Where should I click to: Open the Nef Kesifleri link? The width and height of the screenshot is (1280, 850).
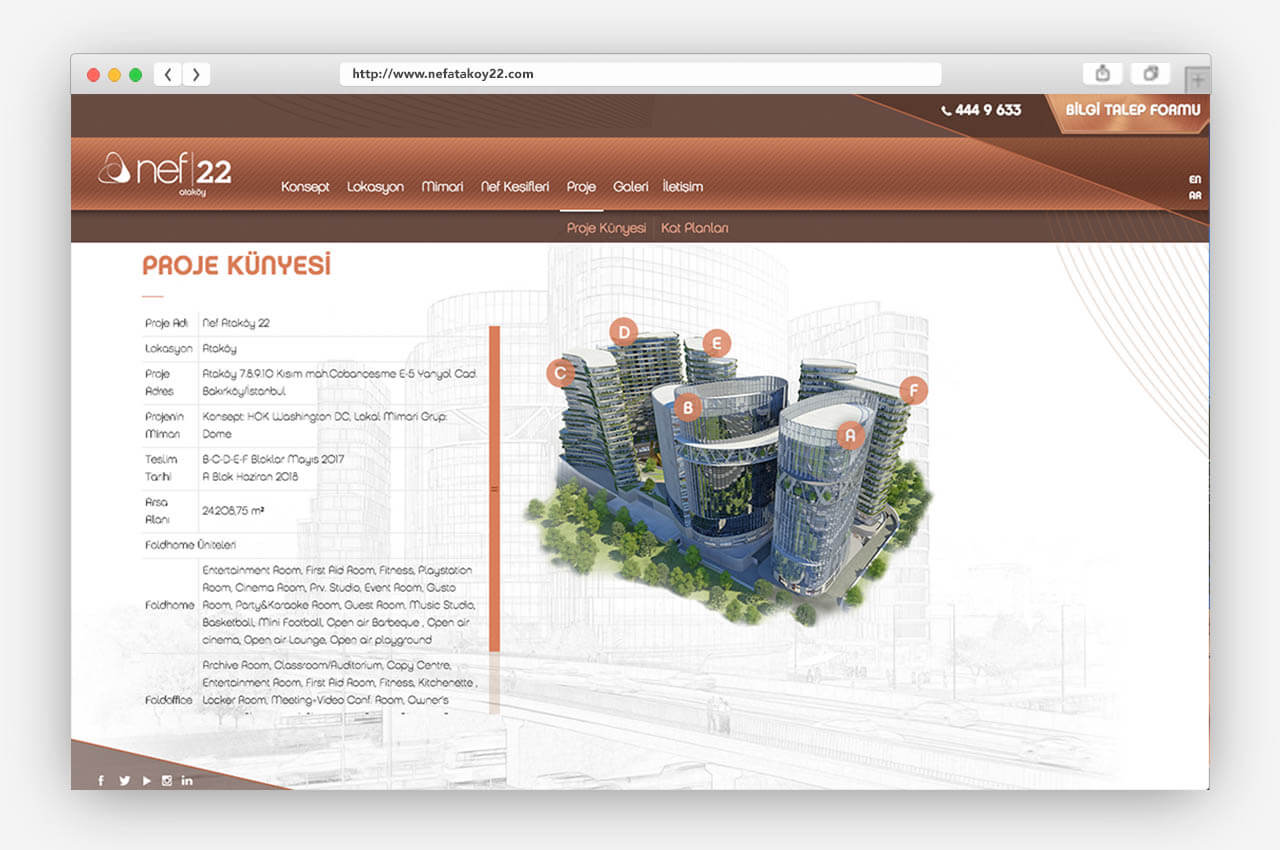tap(515, 186)
